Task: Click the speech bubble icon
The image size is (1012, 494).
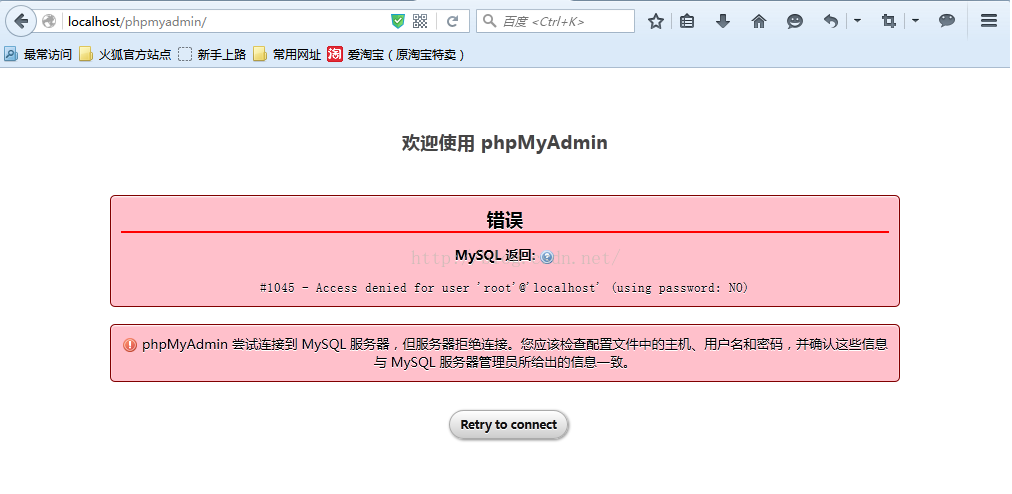Action: click(x=947, y=21)
